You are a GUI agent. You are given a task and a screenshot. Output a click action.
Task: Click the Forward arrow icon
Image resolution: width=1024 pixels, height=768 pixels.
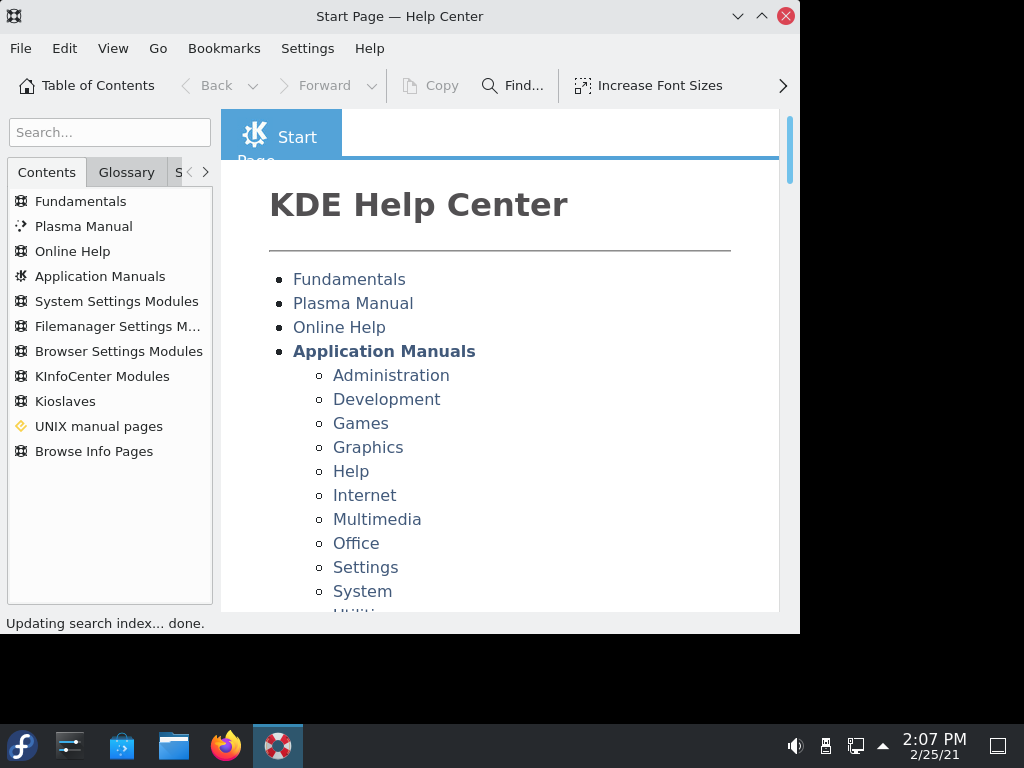coord(284,86)
